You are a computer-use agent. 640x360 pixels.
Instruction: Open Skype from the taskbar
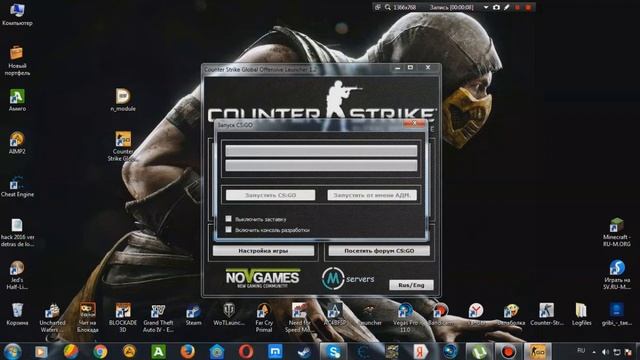333,351
